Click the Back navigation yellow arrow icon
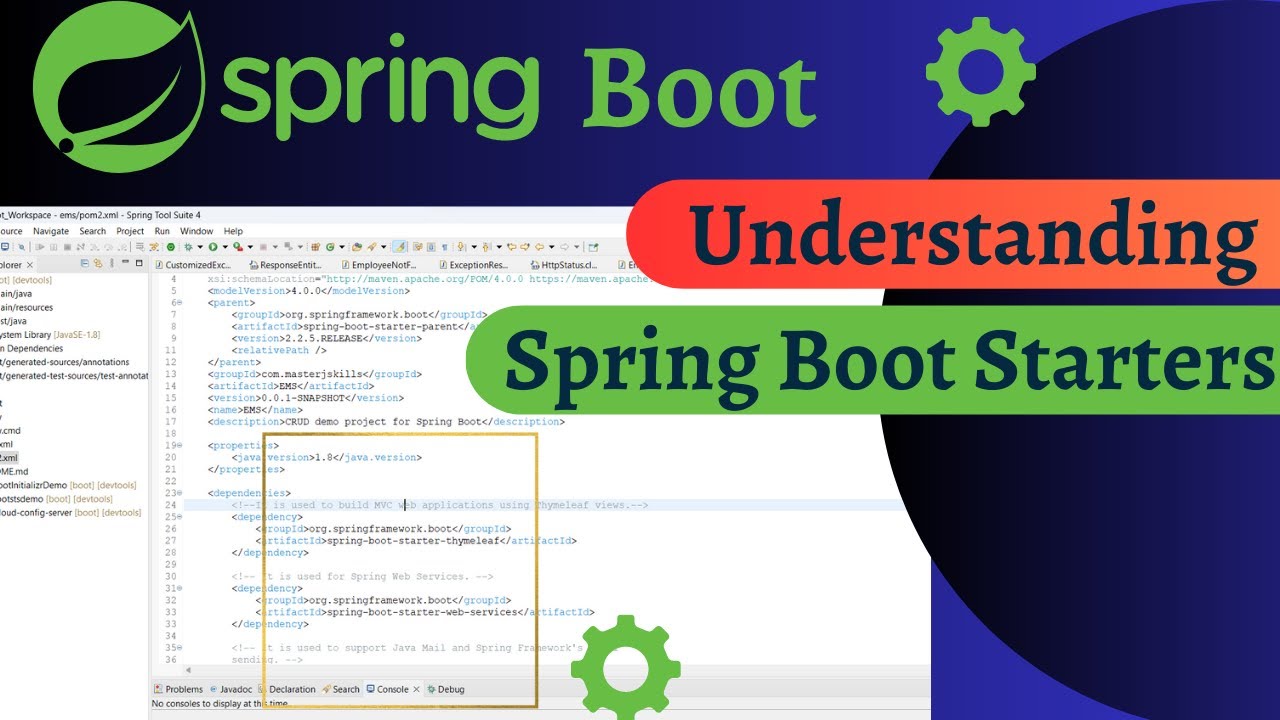Screen dimensions: 1280x720 point(539,246)
